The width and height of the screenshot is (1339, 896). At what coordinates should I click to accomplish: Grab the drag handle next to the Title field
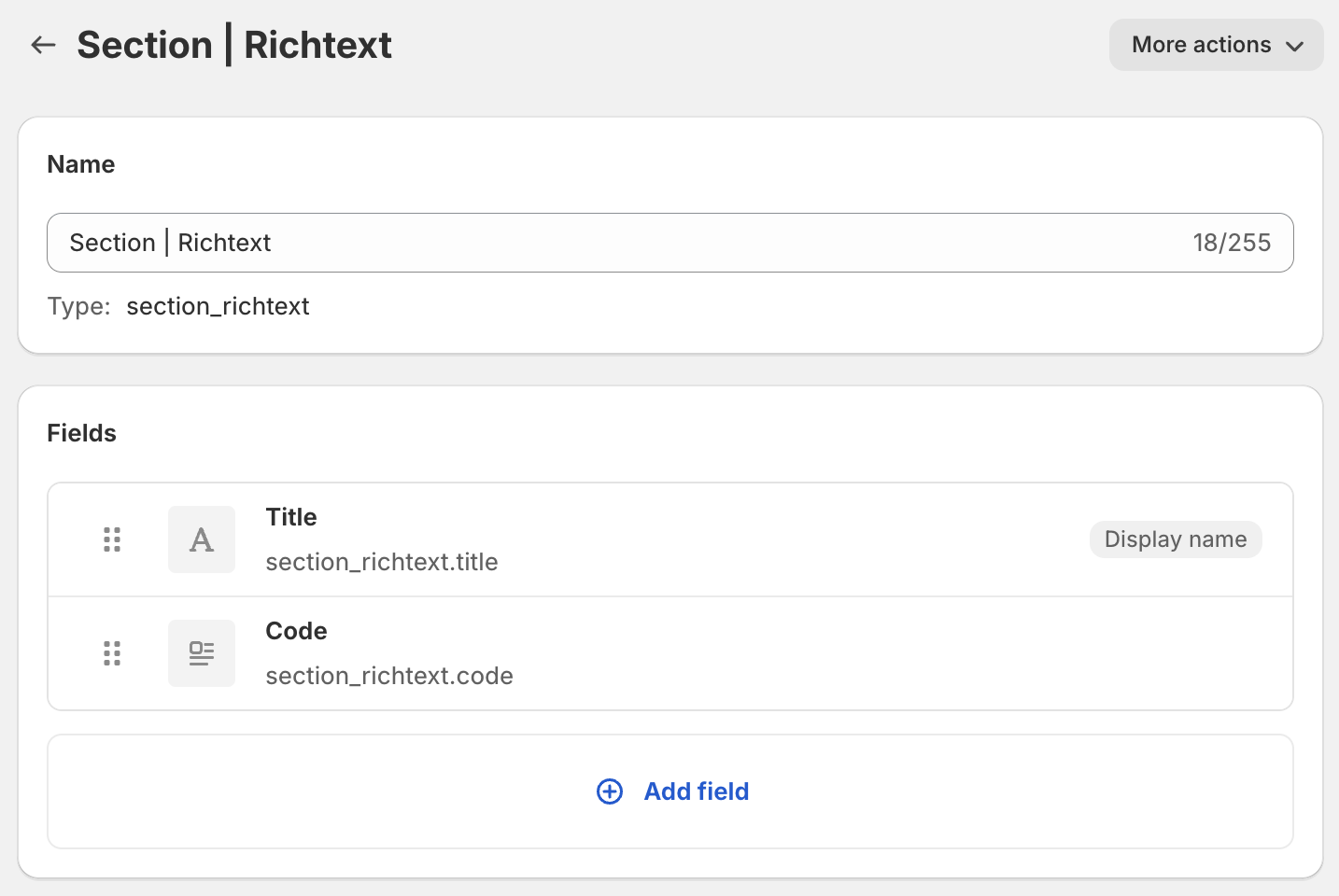pos(112,539)
